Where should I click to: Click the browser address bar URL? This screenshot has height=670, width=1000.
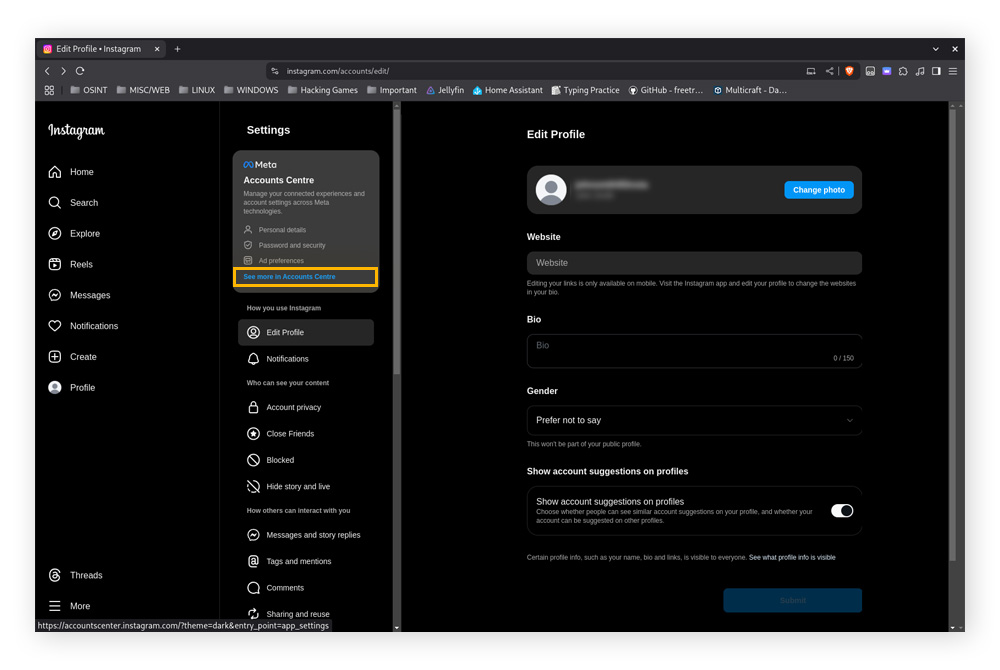click(337, 71)
